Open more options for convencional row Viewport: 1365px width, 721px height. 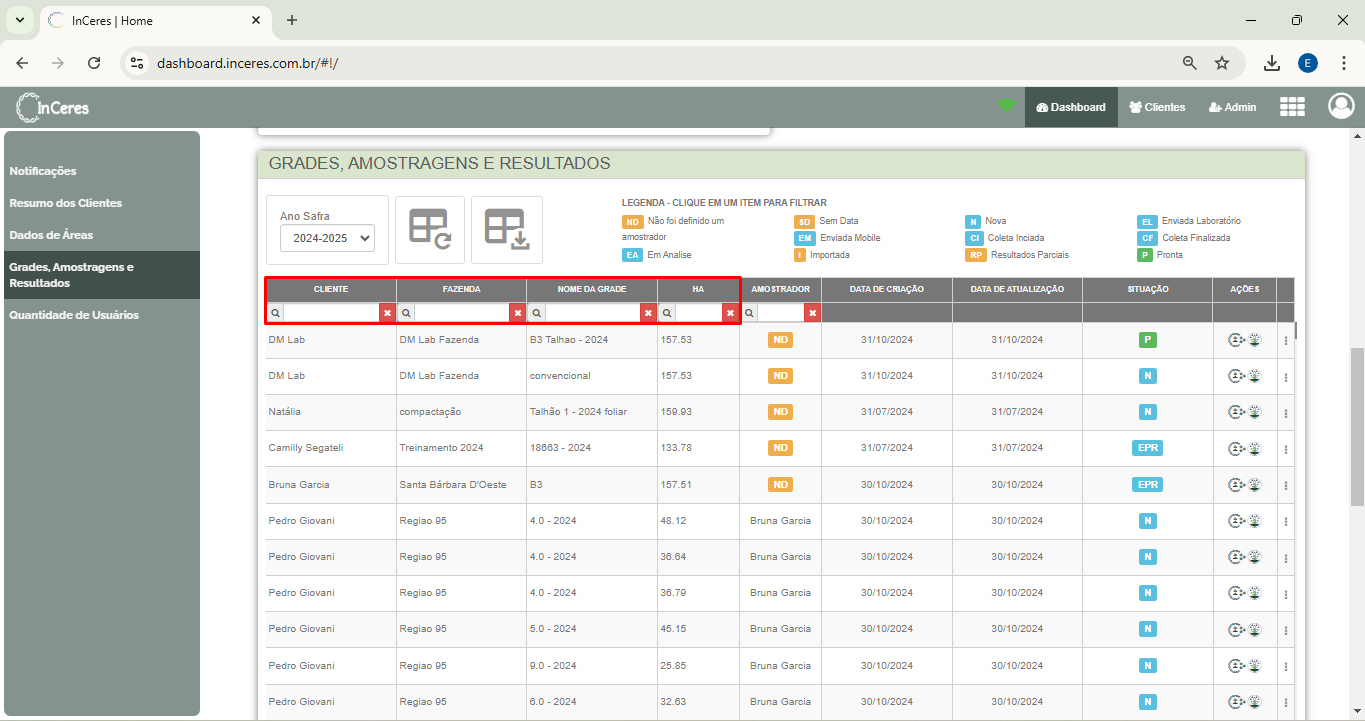[x=1286, y=377]
